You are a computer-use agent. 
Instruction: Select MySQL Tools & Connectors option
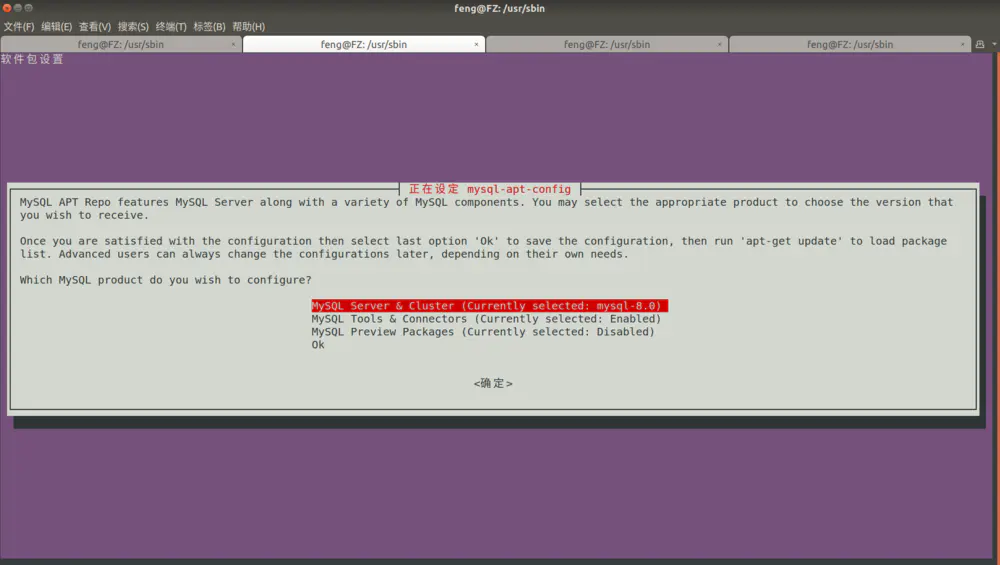486,319
